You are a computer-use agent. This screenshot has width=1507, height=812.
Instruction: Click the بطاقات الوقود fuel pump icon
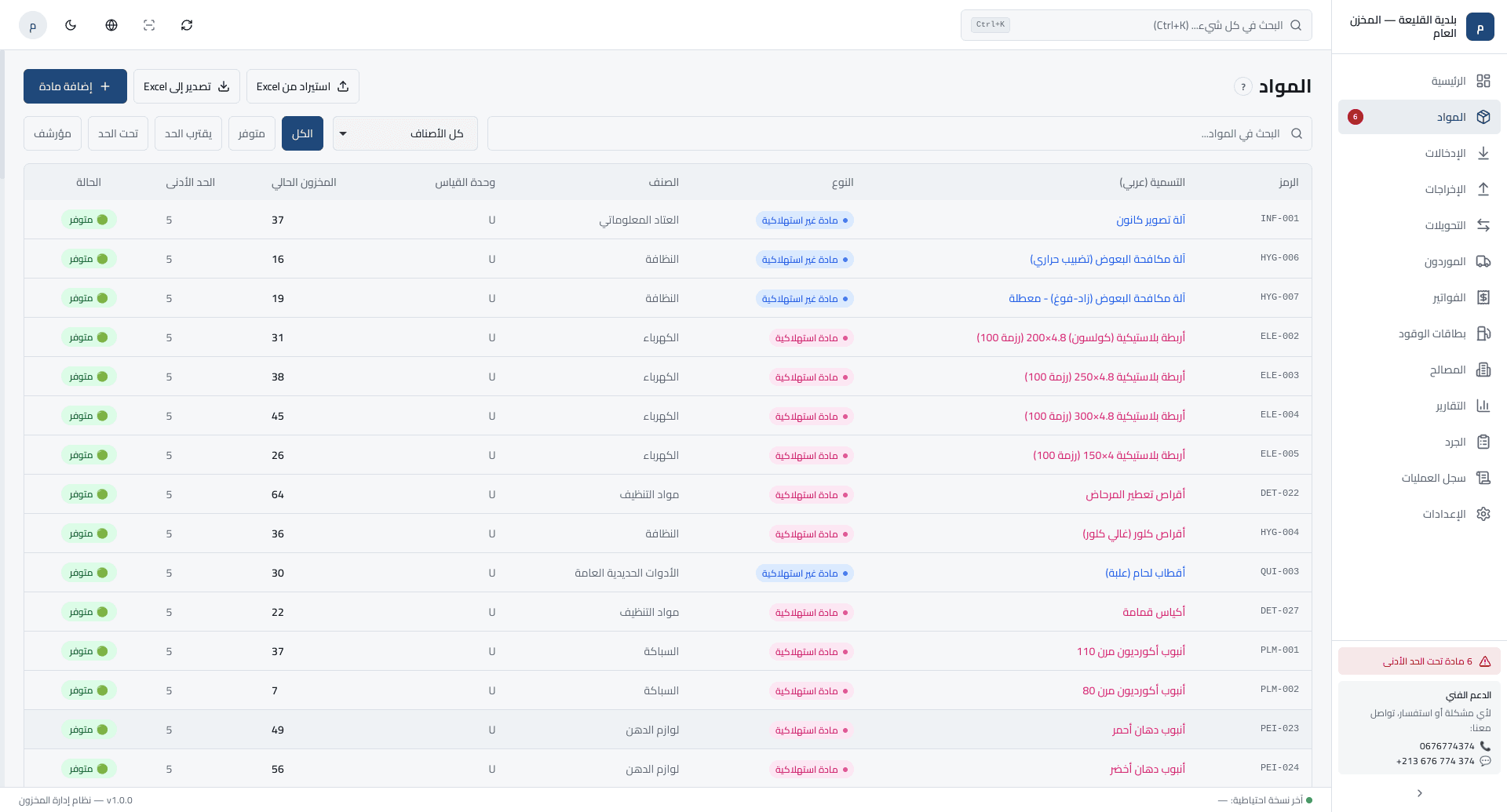click(1483, 333)
